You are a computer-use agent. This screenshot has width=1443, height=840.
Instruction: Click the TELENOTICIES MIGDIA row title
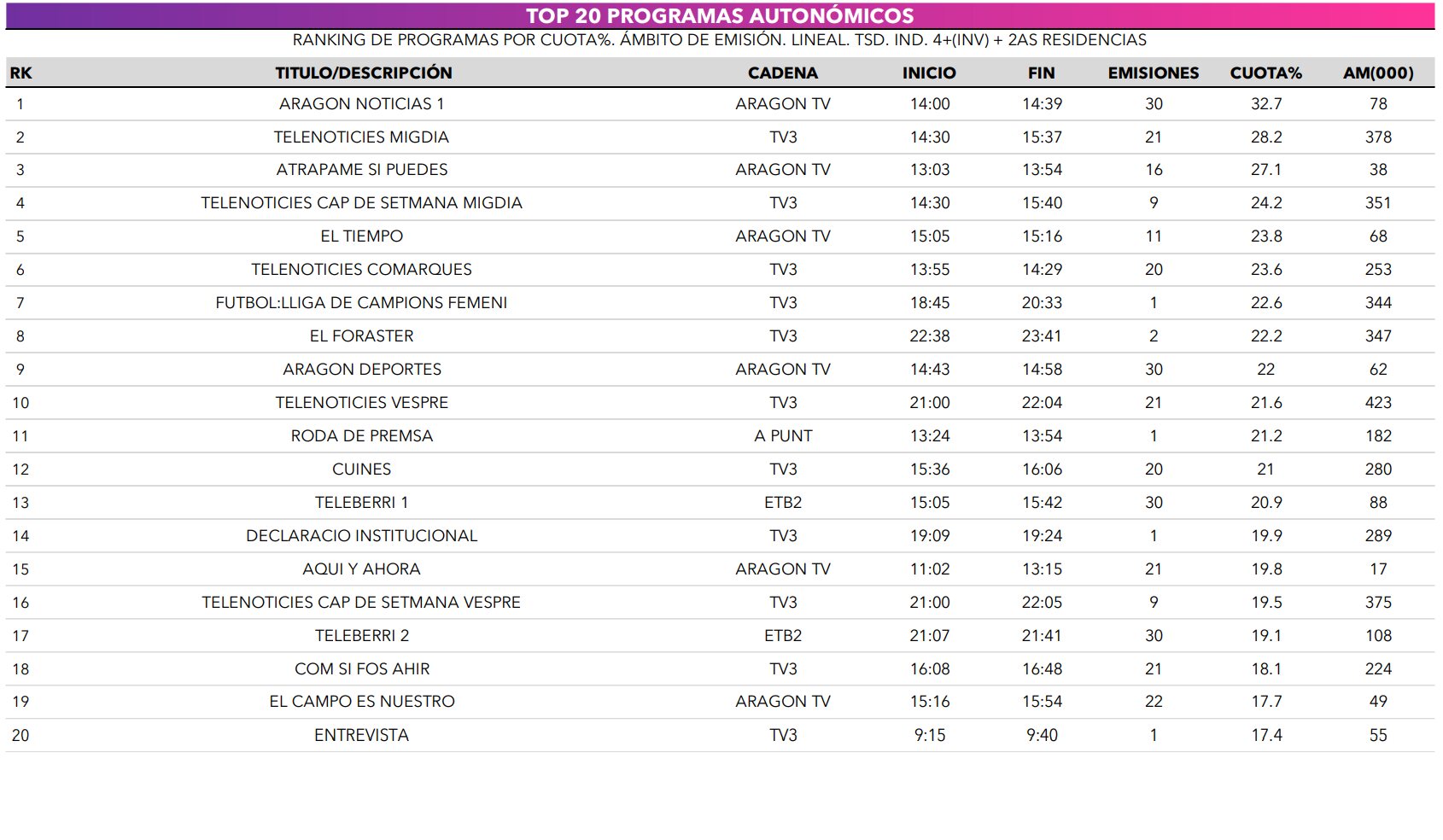[x=361, y=137]
